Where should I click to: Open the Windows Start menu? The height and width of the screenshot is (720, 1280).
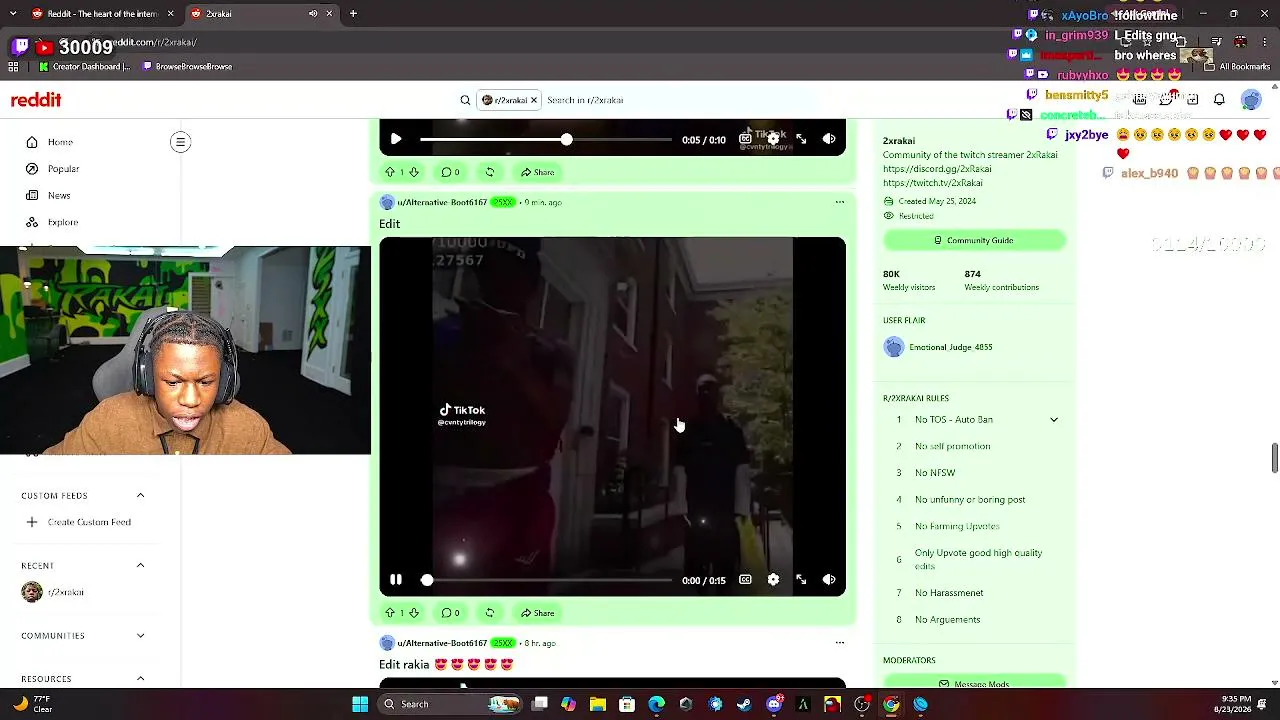click(360, 704)
